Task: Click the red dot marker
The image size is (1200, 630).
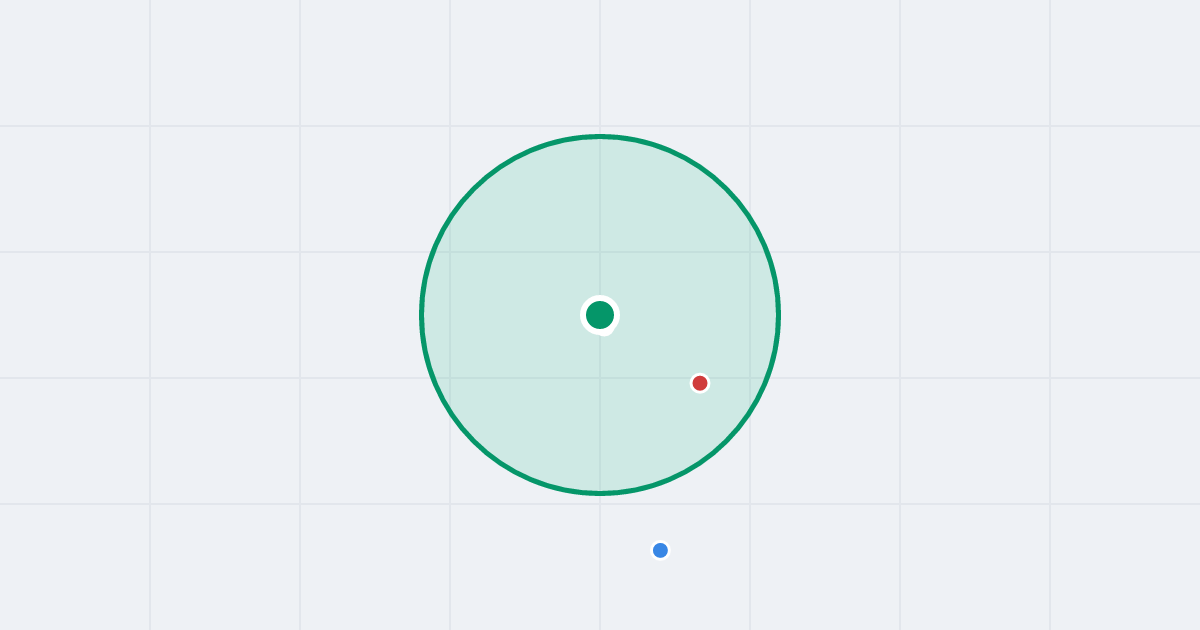Action: tap(700, 383)
